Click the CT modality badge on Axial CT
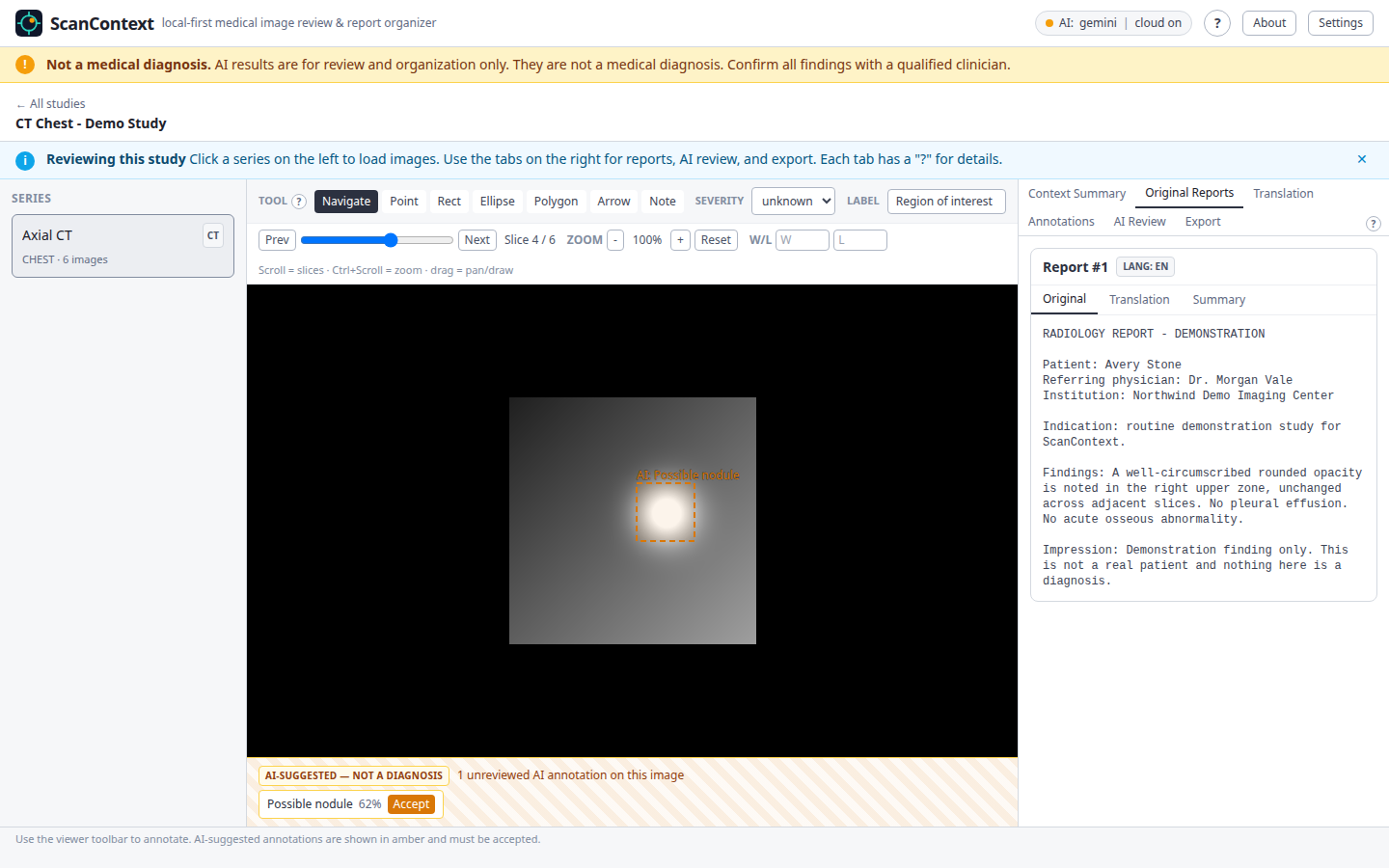1389x868 pixels. point(213,235)
